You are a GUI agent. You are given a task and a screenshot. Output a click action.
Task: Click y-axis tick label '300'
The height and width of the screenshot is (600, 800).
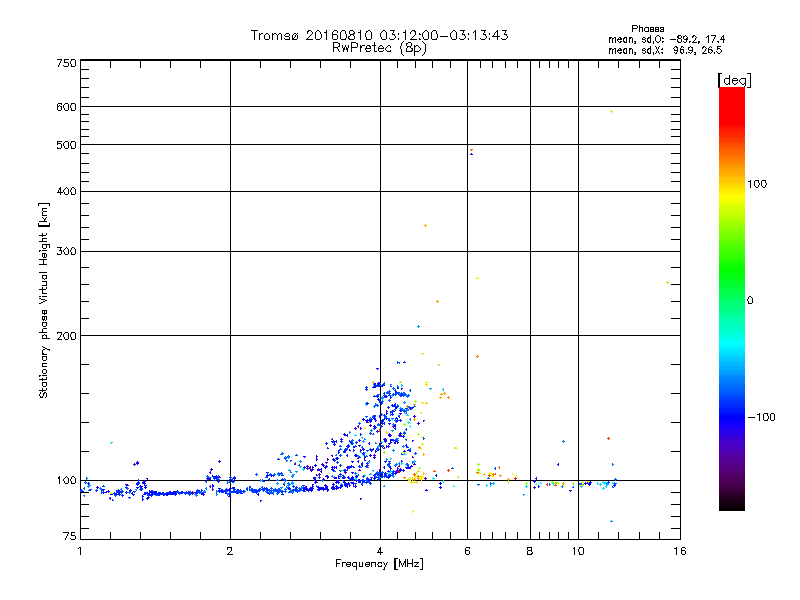point(66,251)
